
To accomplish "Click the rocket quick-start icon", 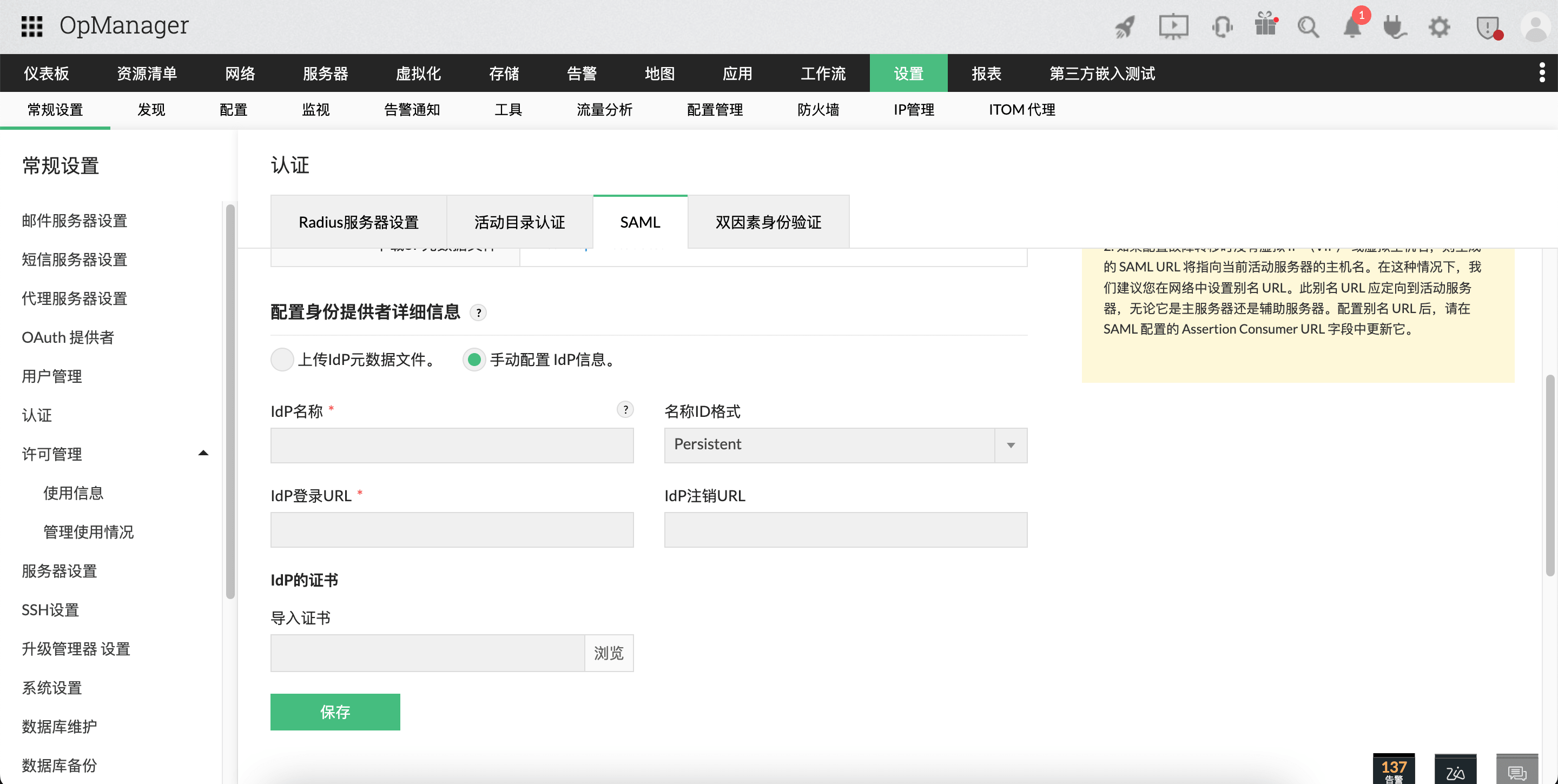I will (x=1125, y=26).
